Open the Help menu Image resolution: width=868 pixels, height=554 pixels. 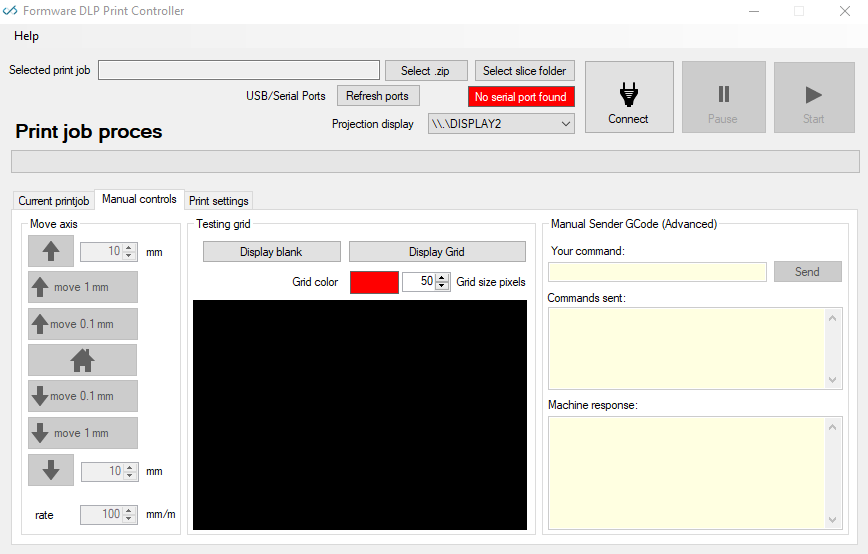pos(27,36)
